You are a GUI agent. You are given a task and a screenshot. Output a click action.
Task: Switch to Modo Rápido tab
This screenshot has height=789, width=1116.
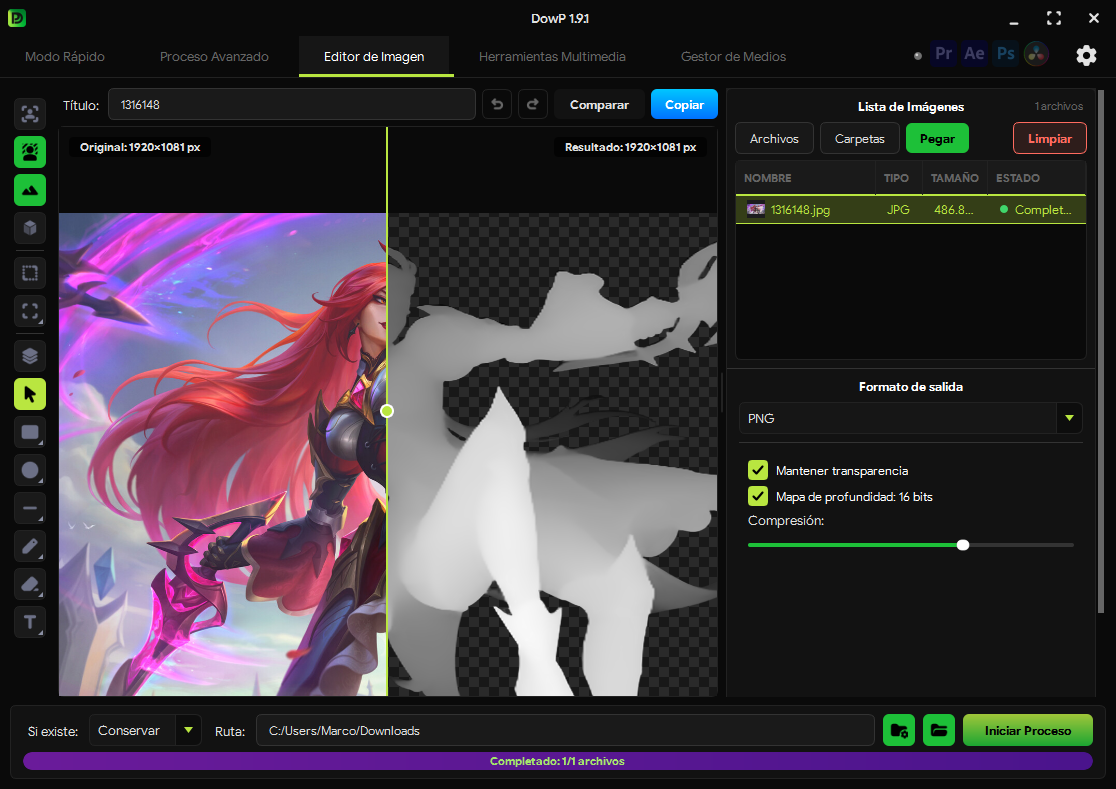pyautogui.click(x=65, y=57)
